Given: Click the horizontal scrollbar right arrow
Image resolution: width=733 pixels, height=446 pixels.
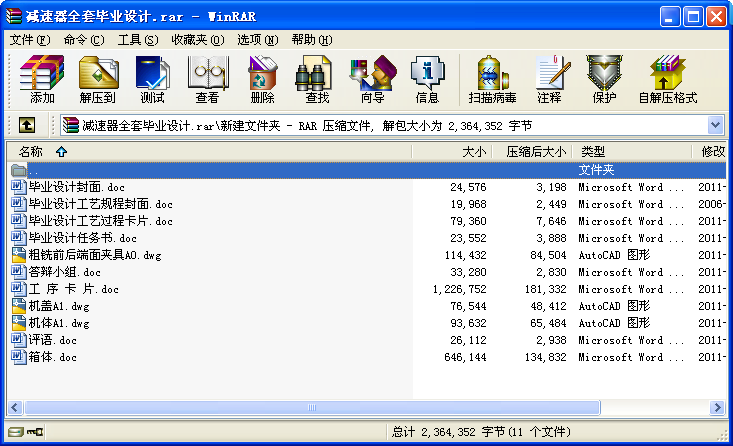Looking at the screenshot, I should (717, 408).
